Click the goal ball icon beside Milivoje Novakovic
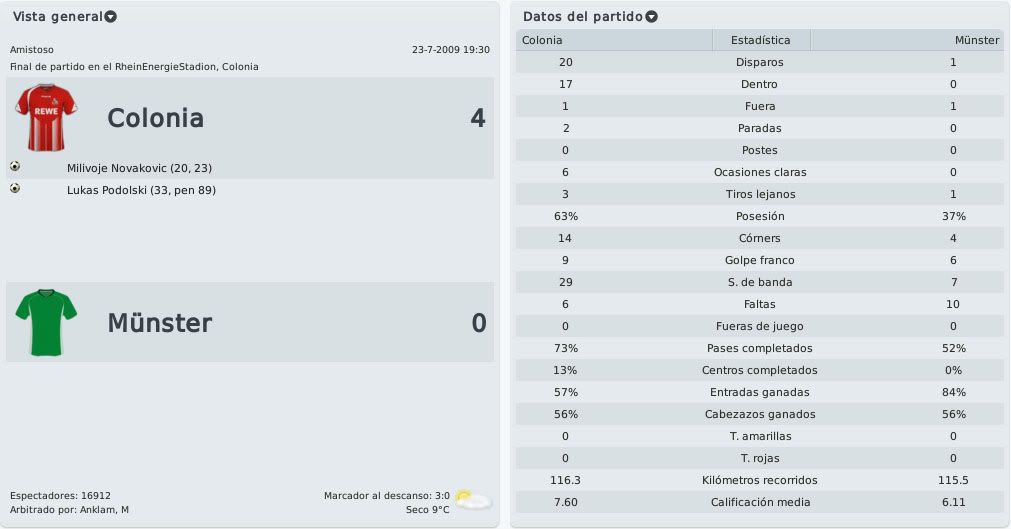The width and height of the screenshot is (1011, 529). [15, 166]
